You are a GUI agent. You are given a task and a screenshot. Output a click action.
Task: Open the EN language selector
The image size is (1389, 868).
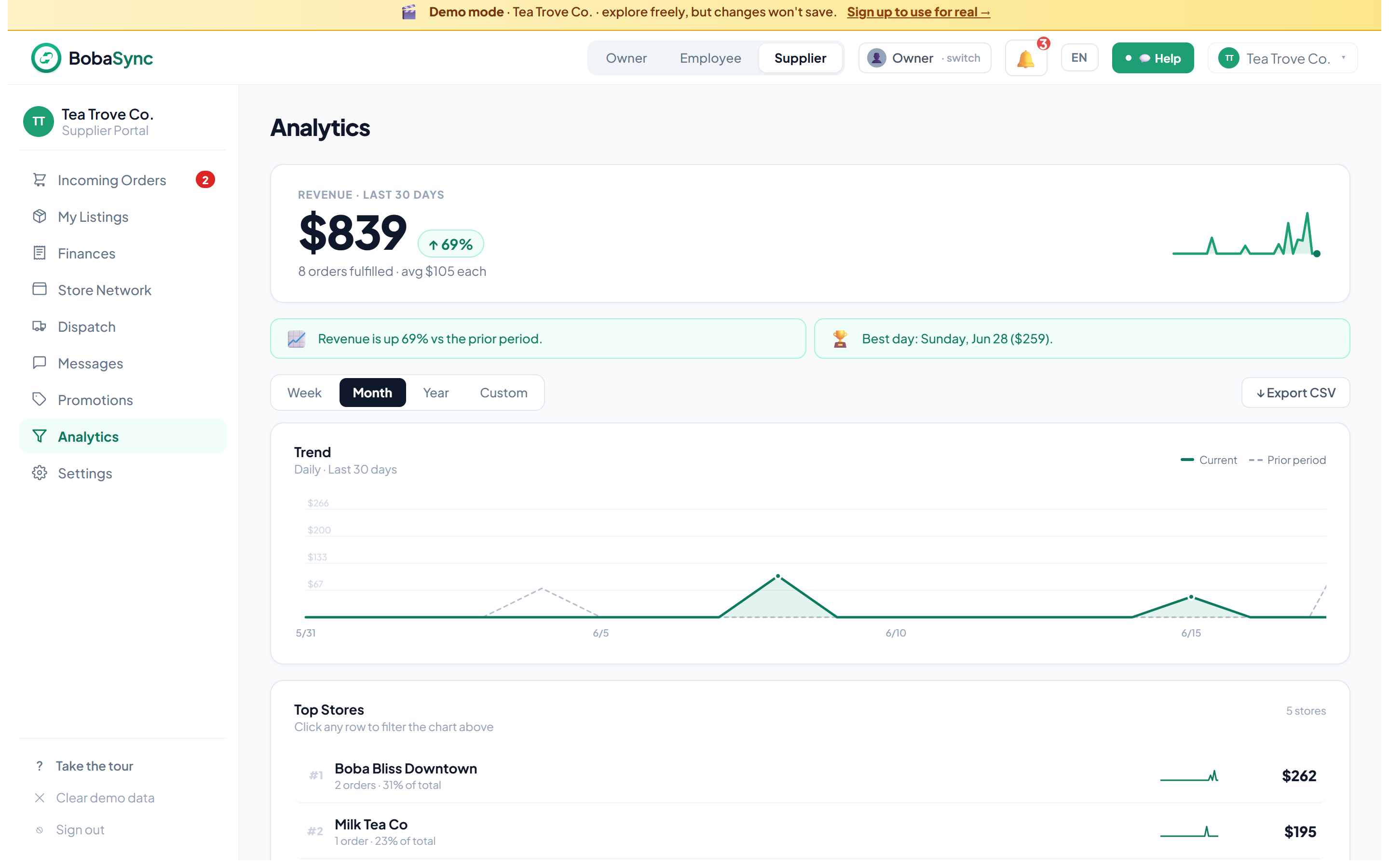(1079, 58)
